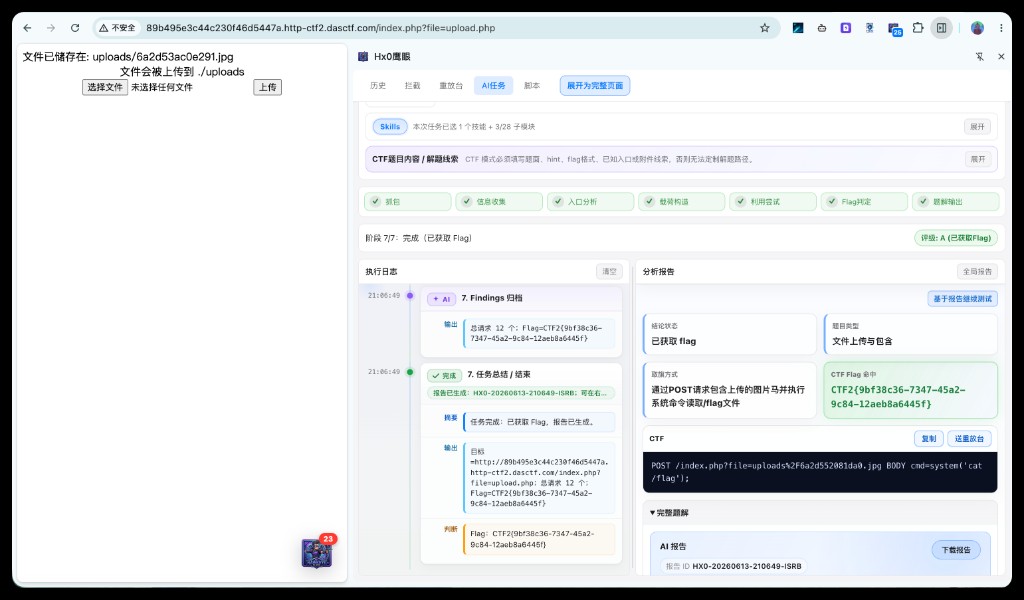Send payload to replay with 送重放台

coord(969,439)
